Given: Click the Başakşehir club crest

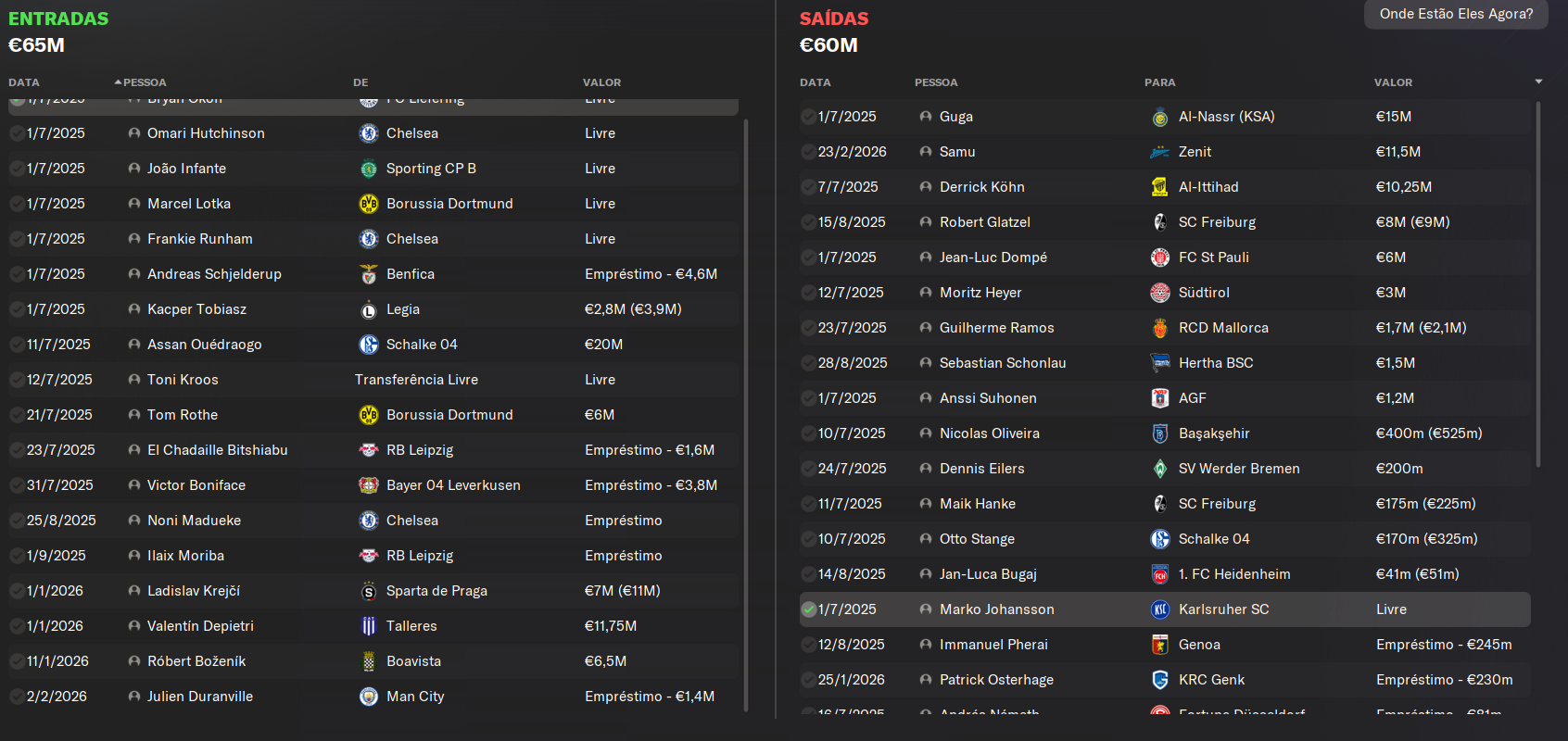Looking at the screenshot, I should click(1160, 433).
